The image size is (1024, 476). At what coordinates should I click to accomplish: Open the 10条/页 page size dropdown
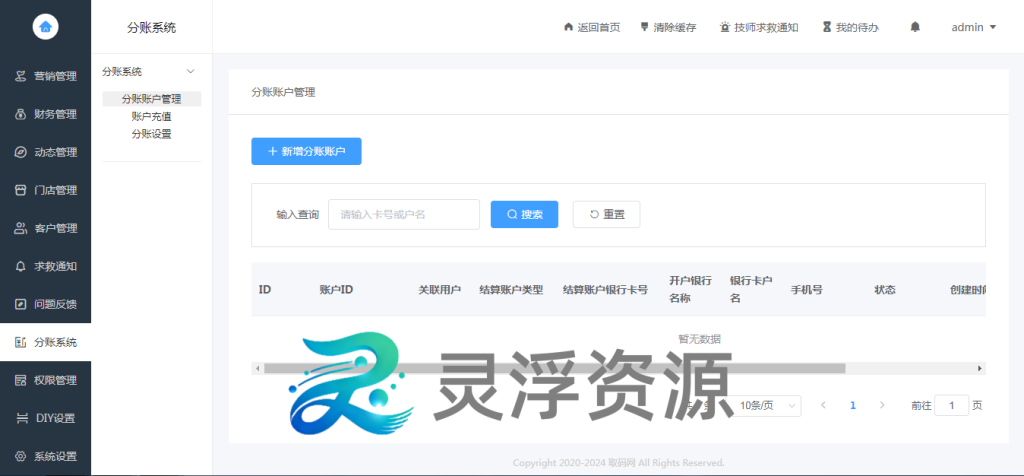click(767, 405)
